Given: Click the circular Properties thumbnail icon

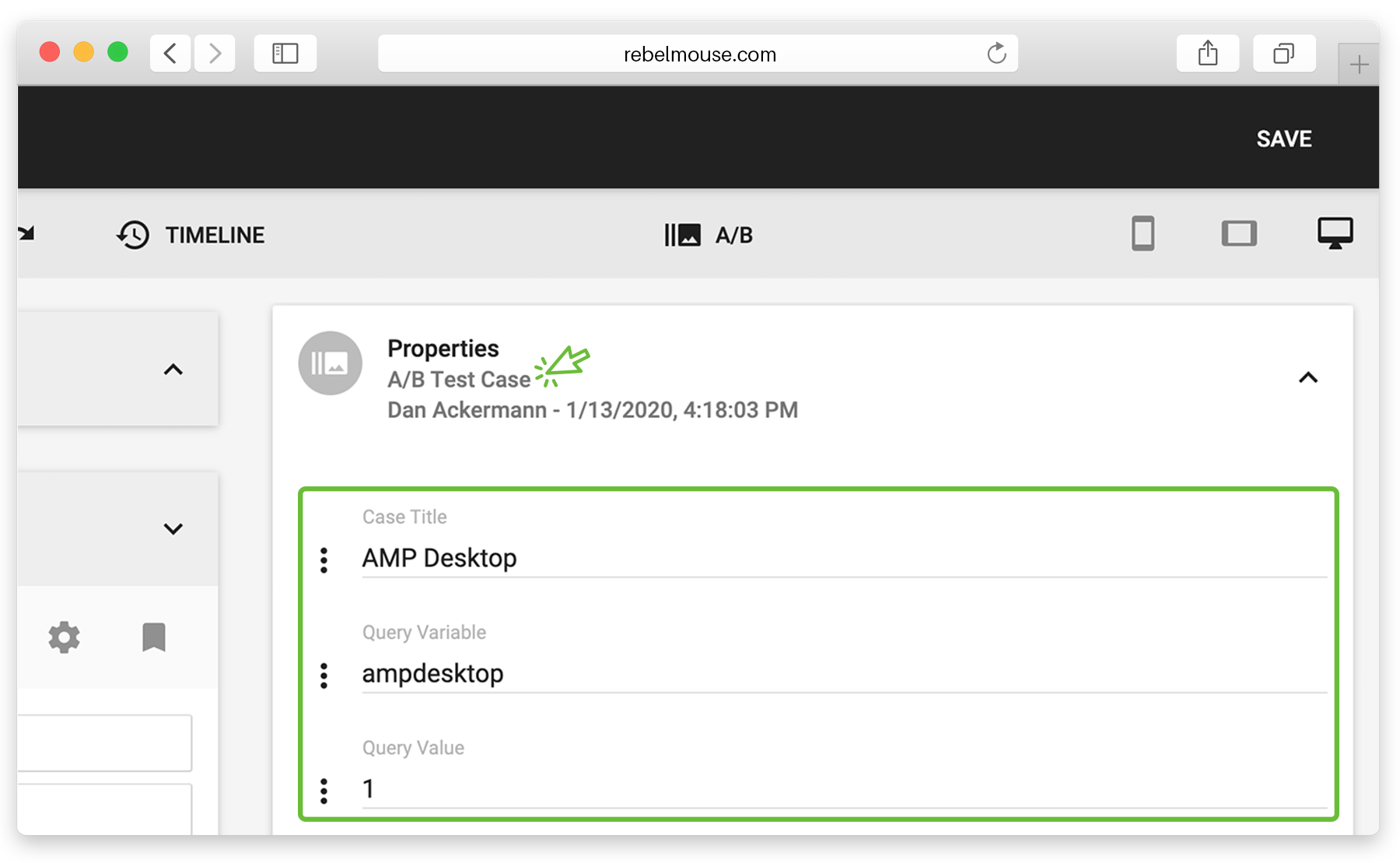Looking at the screenshot, I should tap(330, 363).
